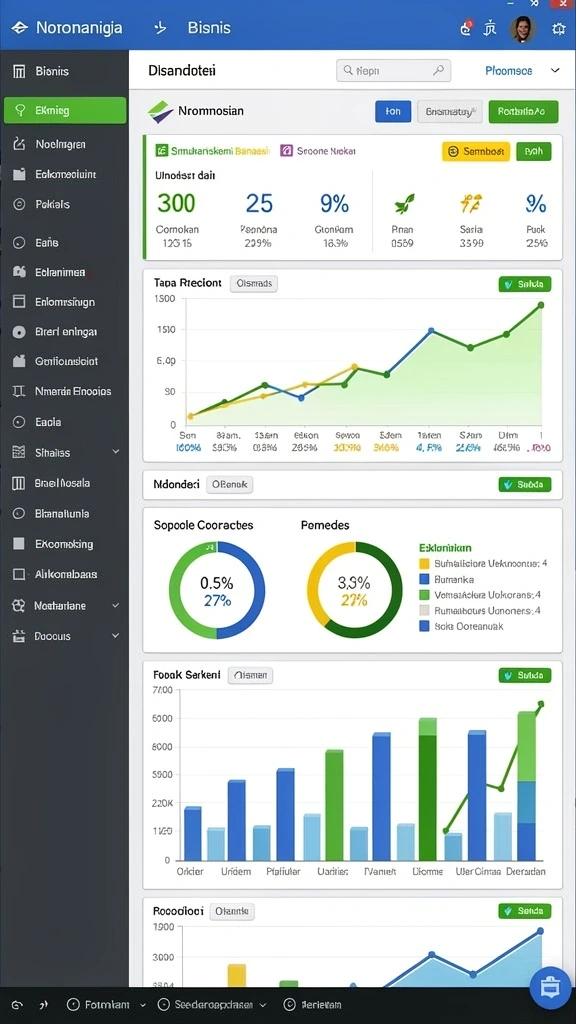Select the Ekmieg sidebar item
This screenshot has height=1024, width=576.
click(65, 110)
